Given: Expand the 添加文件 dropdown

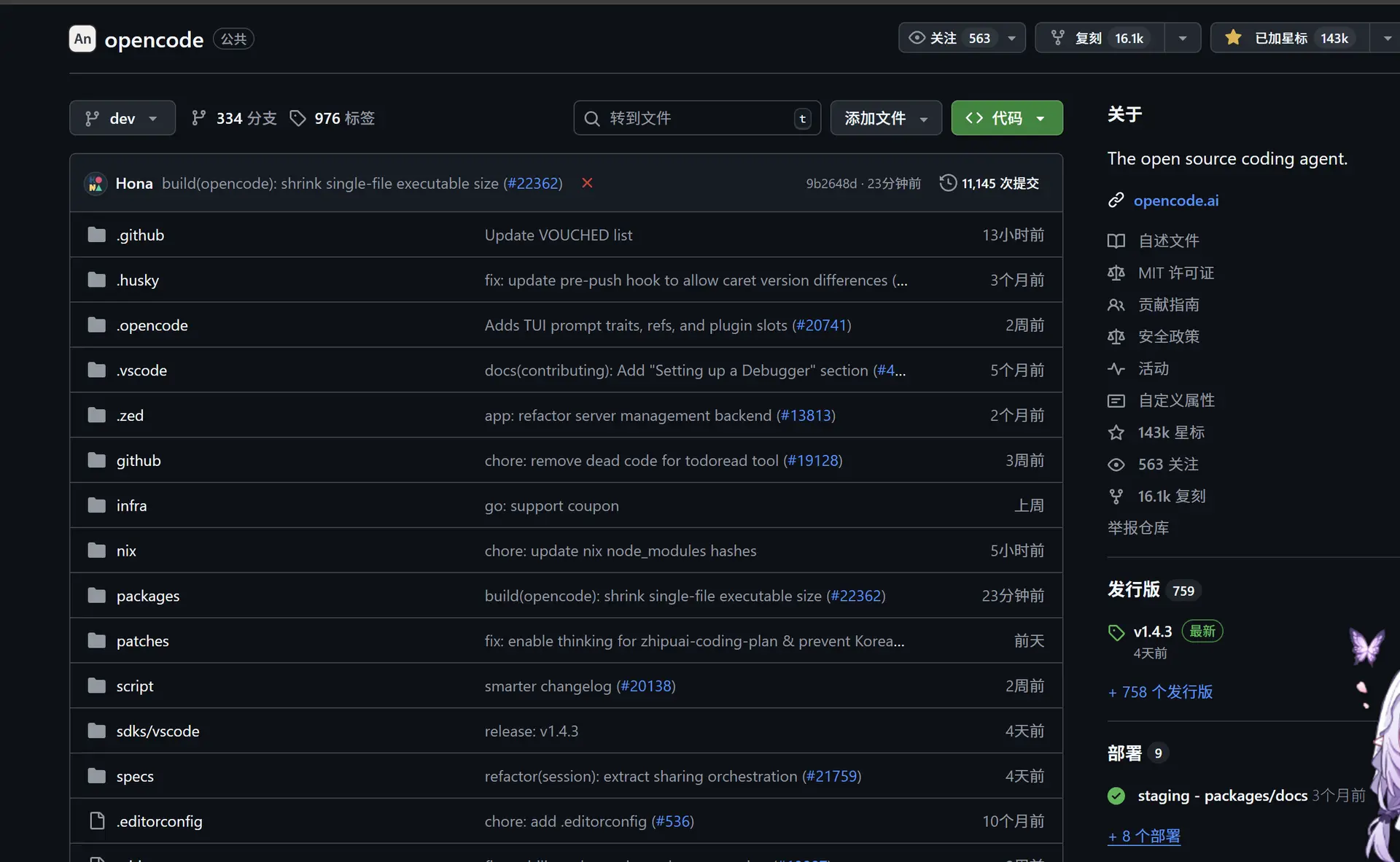Looking at the screenshot, I should (x=886, y=118).
